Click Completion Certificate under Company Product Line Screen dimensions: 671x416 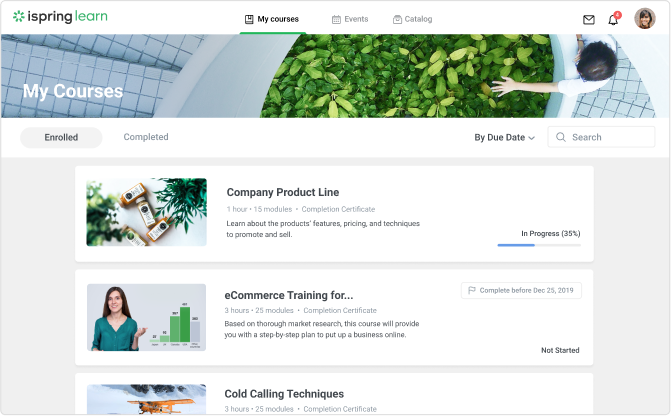click(x=338, y=209)
